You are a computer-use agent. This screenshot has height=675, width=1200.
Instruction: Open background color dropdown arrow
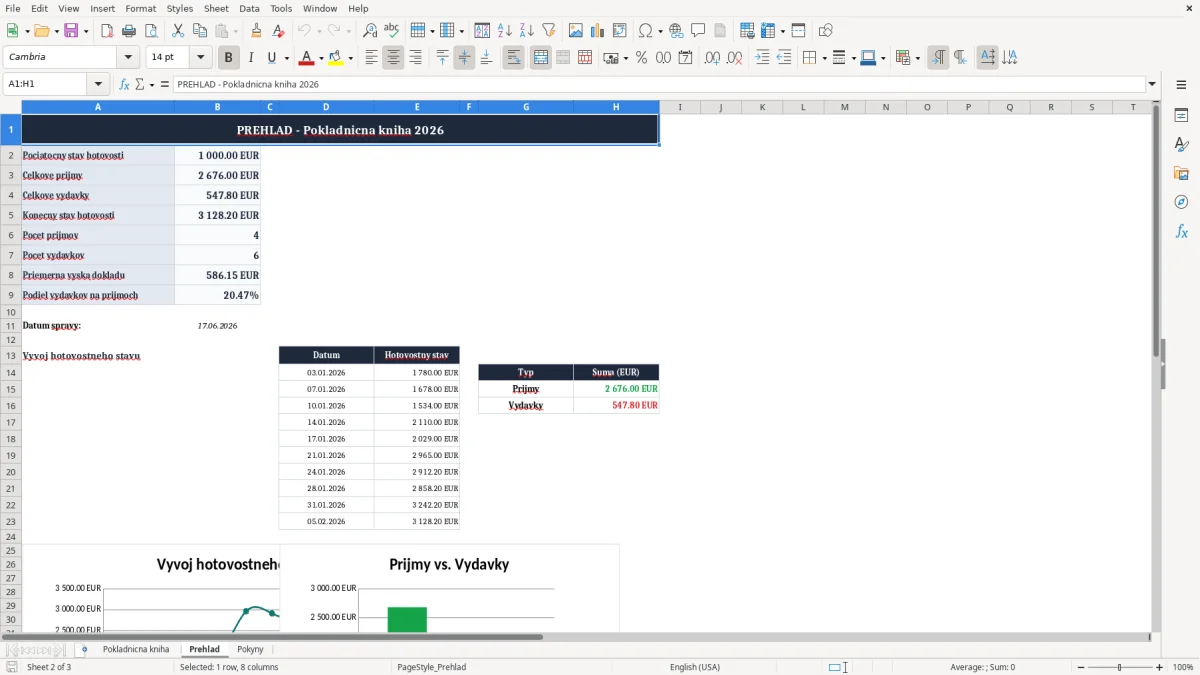click(351, 58)
